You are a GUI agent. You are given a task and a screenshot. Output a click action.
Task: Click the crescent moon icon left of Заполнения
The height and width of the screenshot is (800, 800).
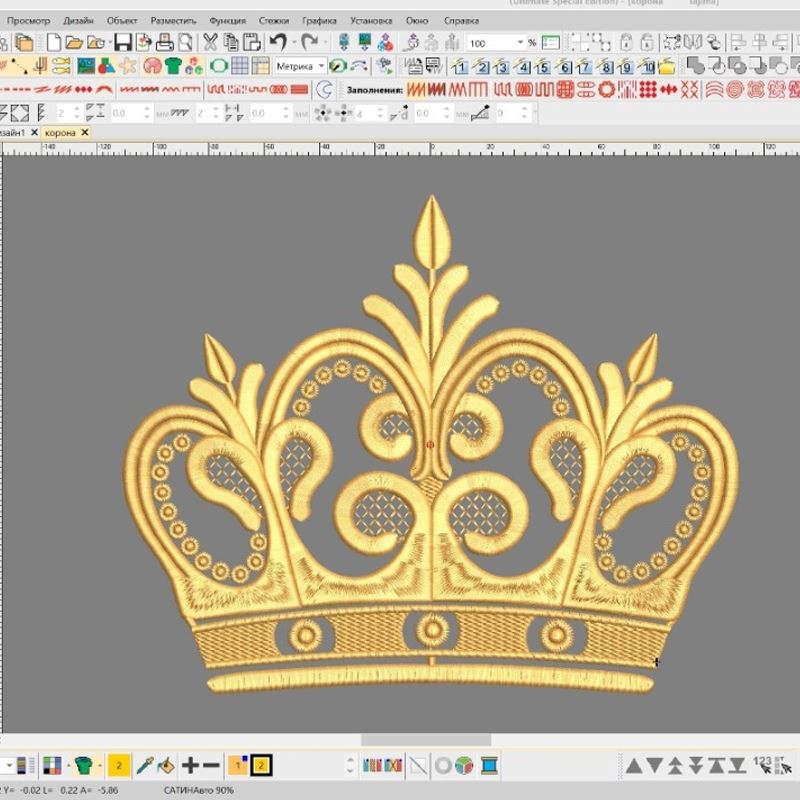tap(324, 90)
